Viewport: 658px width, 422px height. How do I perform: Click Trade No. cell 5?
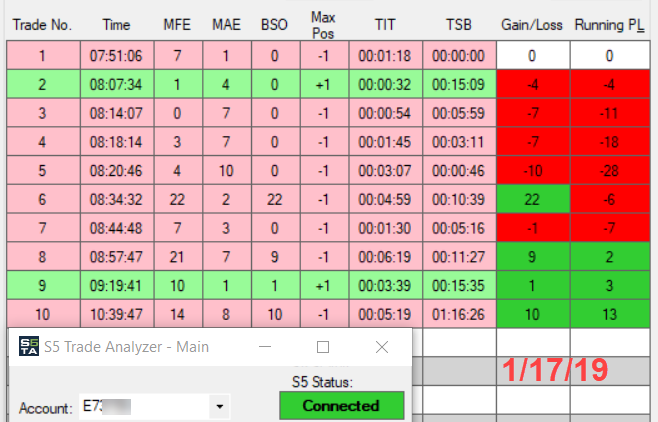pyautogui.click(x=43, y=171)
